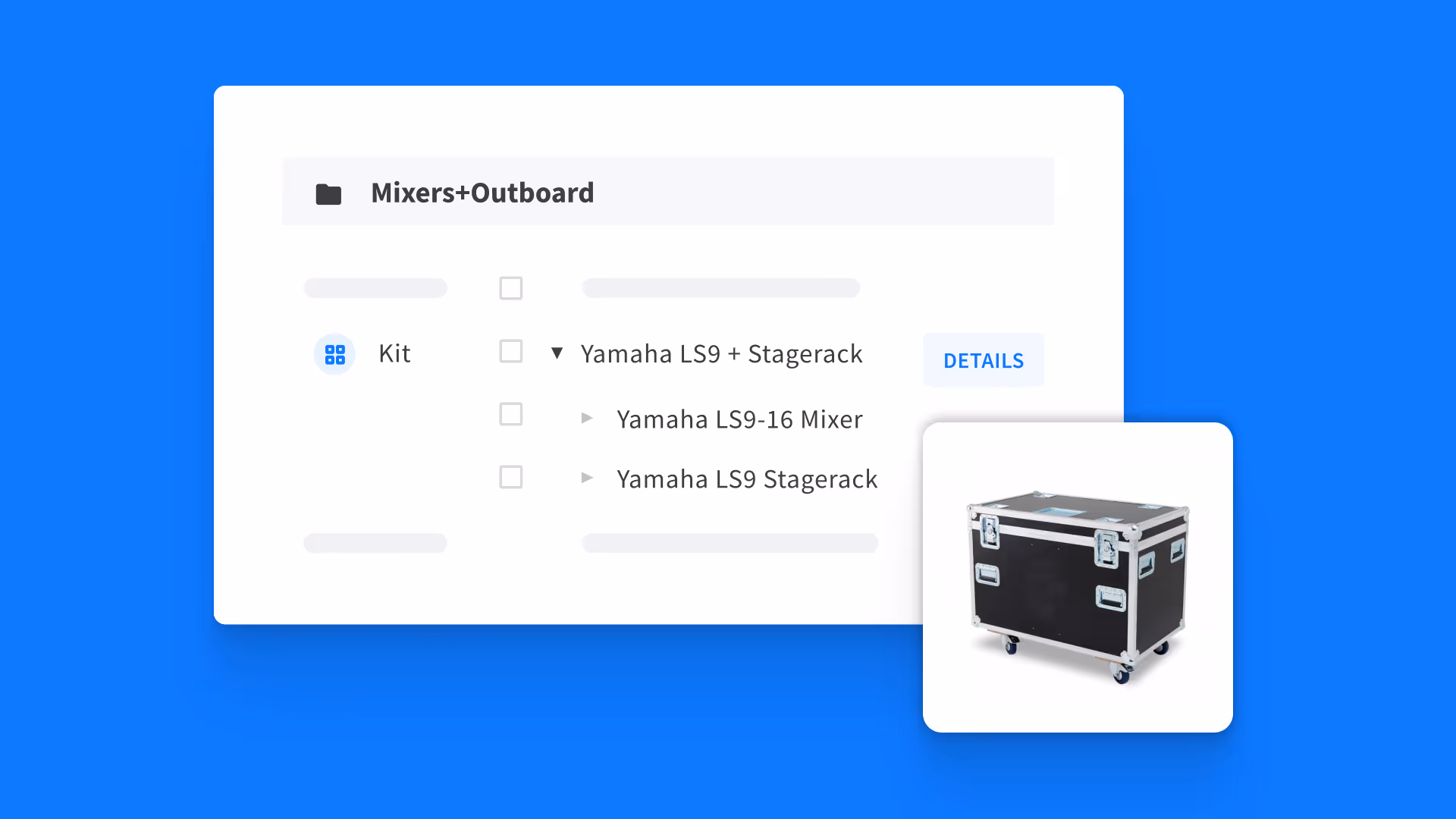Click the blue Kit grid icon

coord(334,354)
